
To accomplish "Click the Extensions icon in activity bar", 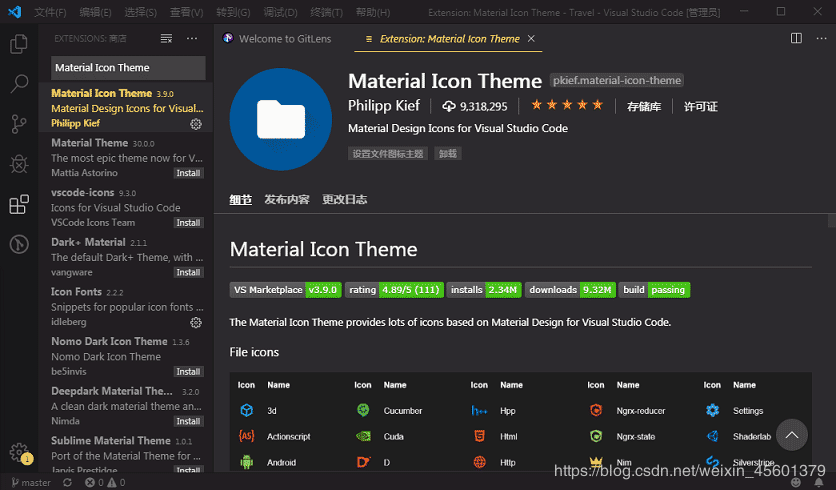I will tap(18, 205).
